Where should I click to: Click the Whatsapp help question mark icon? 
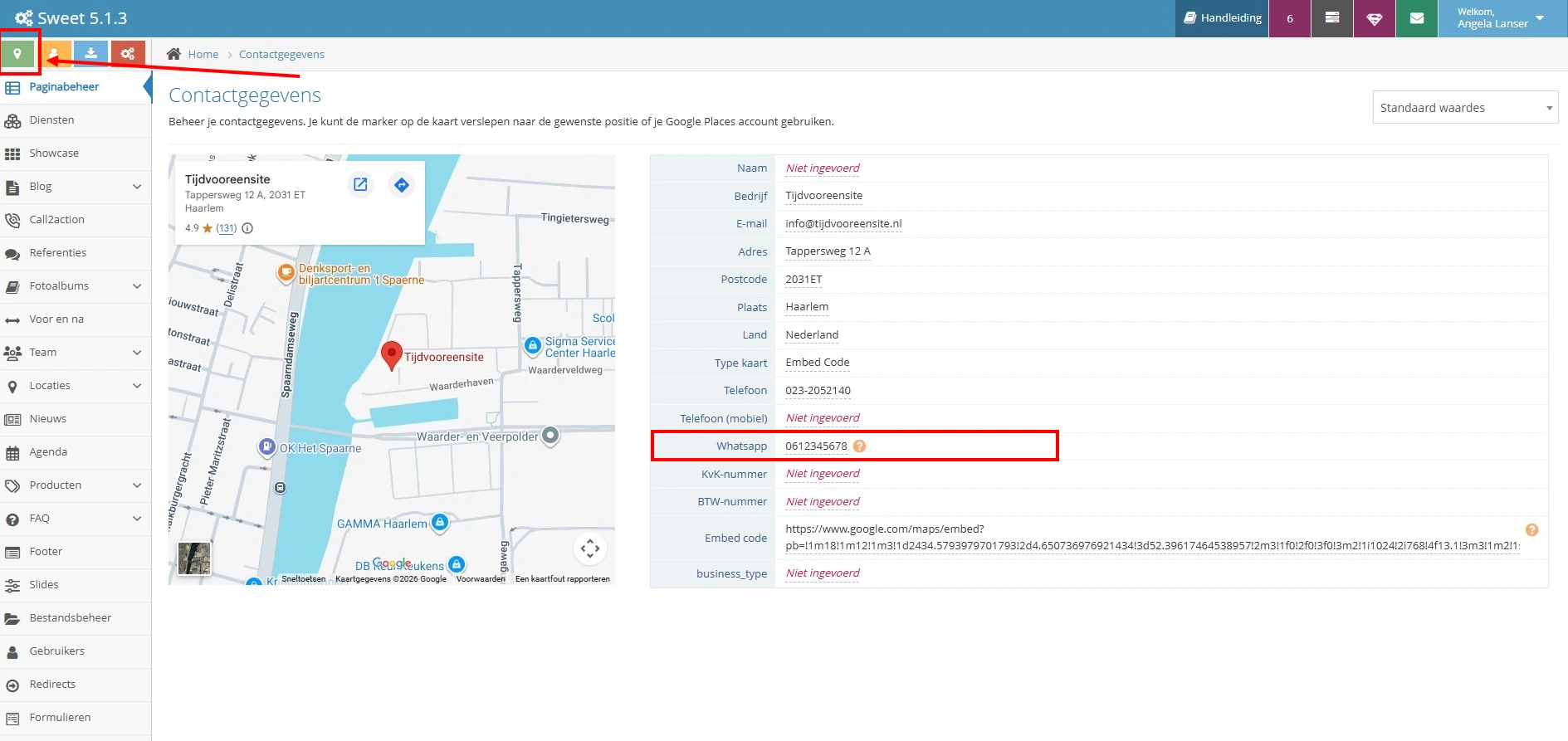859,446
